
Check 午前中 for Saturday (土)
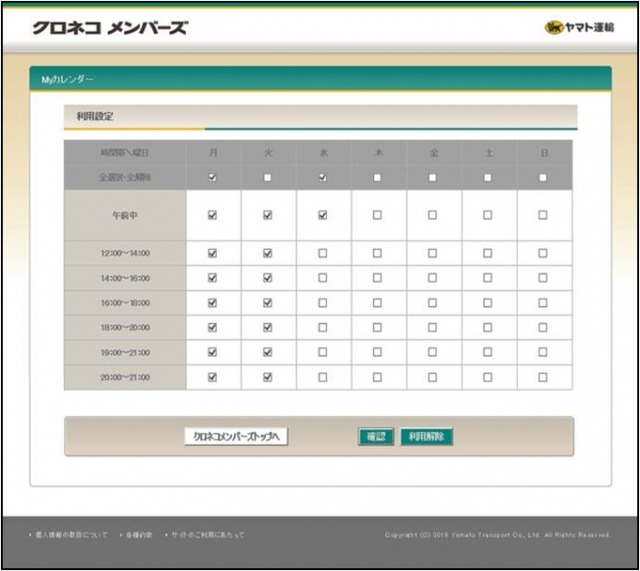click(x=487, y=215)
